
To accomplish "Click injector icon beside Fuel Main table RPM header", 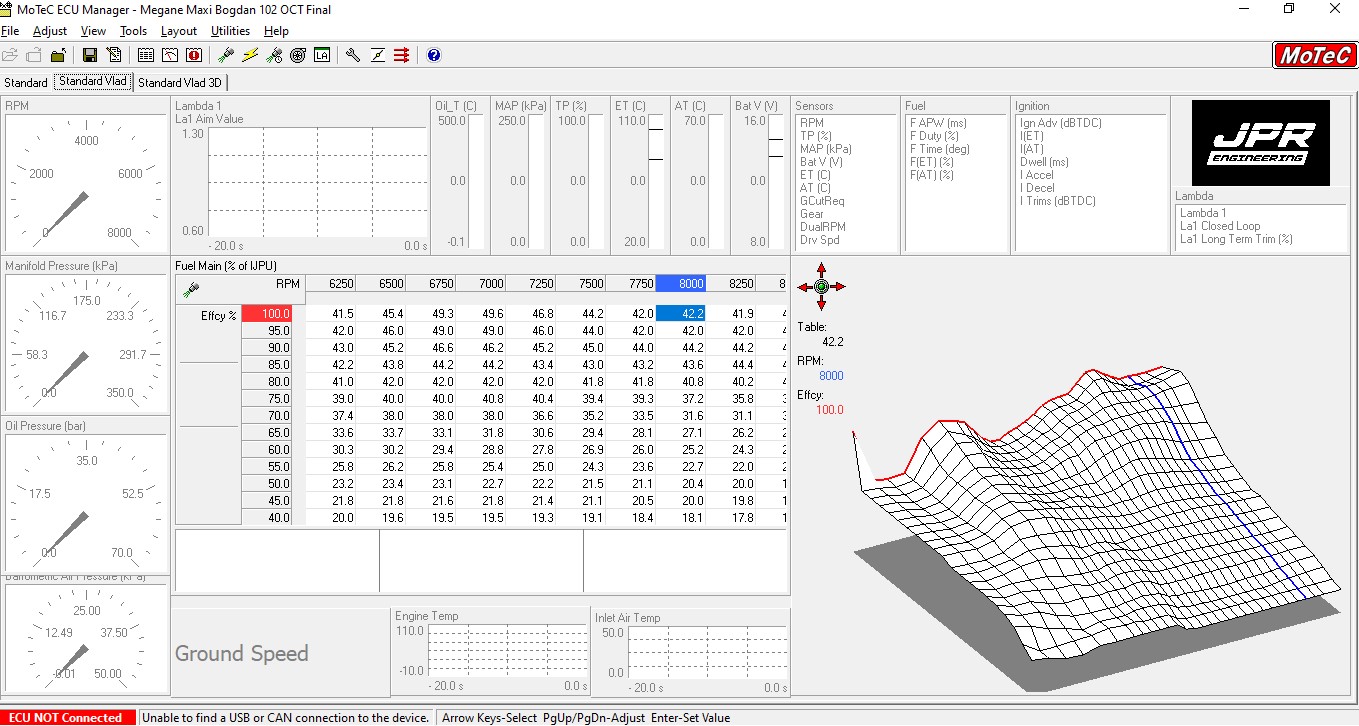I will 192,290.
